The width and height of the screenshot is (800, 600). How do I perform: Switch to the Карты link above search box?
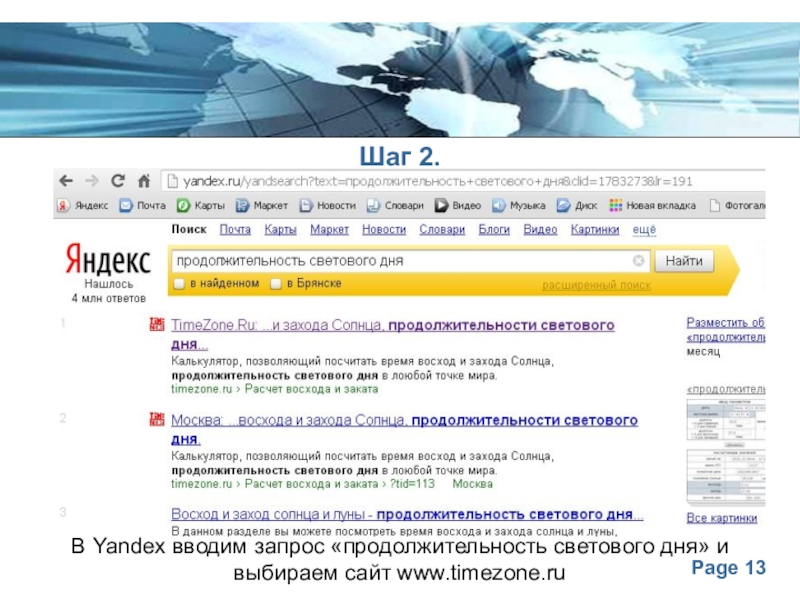coord(281,230)
